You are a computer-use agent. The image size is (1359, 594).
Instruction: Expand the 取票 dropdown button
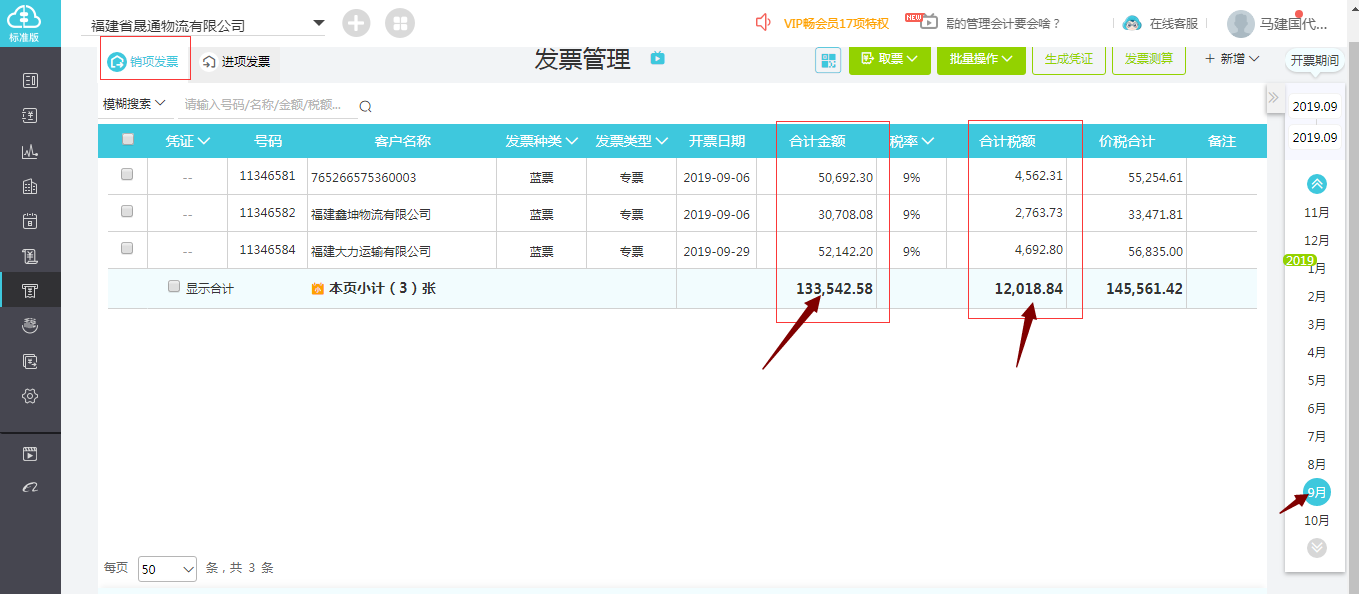pos(889,60)
